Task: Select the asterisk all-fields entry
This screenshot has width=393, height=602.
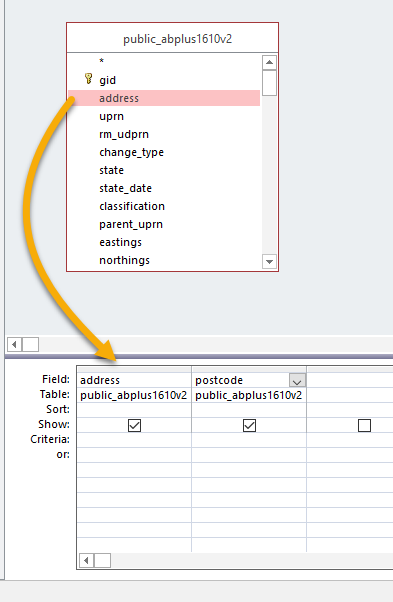Action: (x=102, y=61)
